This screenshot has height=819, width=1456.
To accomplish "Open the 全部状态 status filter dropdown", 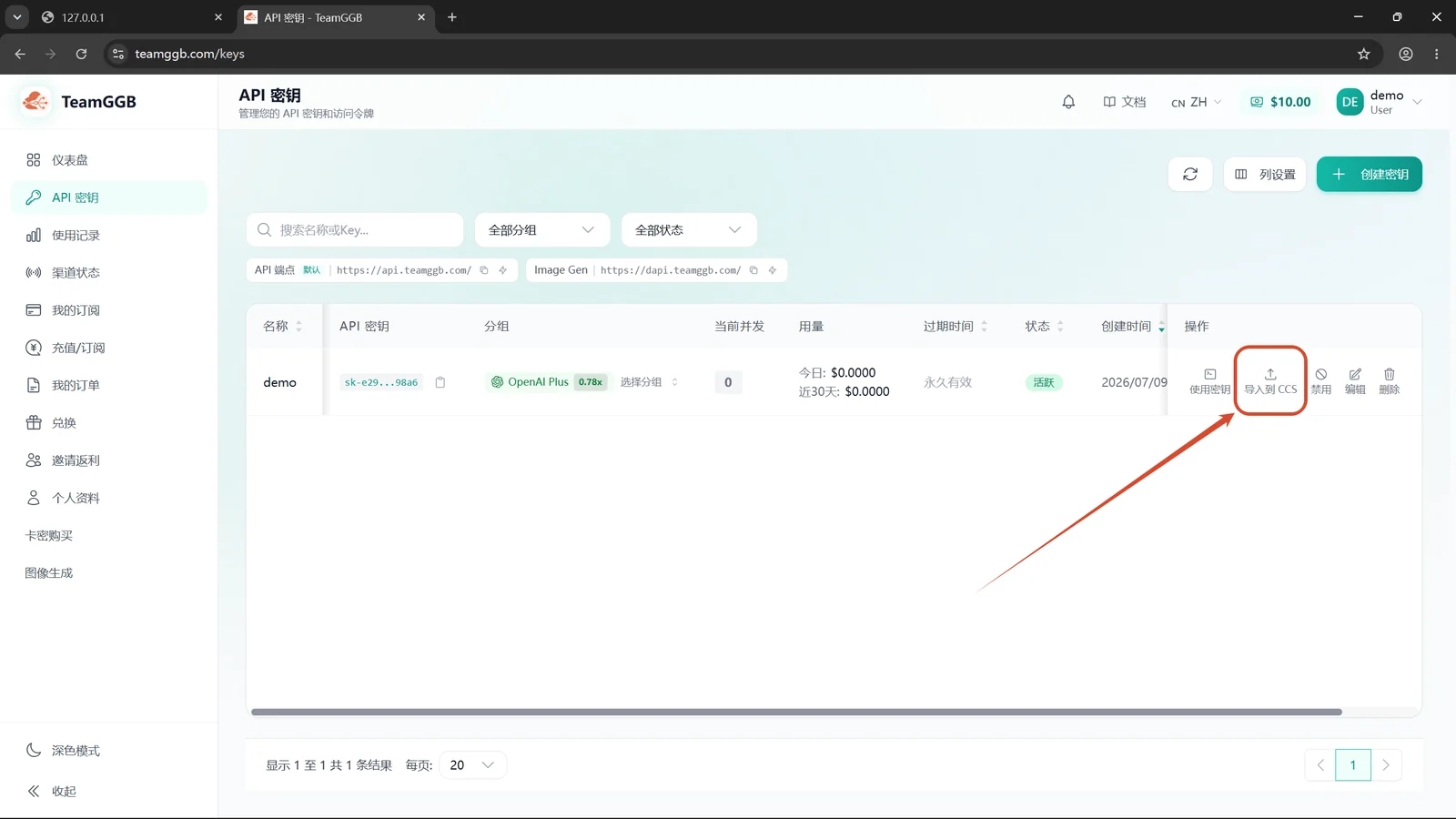I will (x=689, y=230).
